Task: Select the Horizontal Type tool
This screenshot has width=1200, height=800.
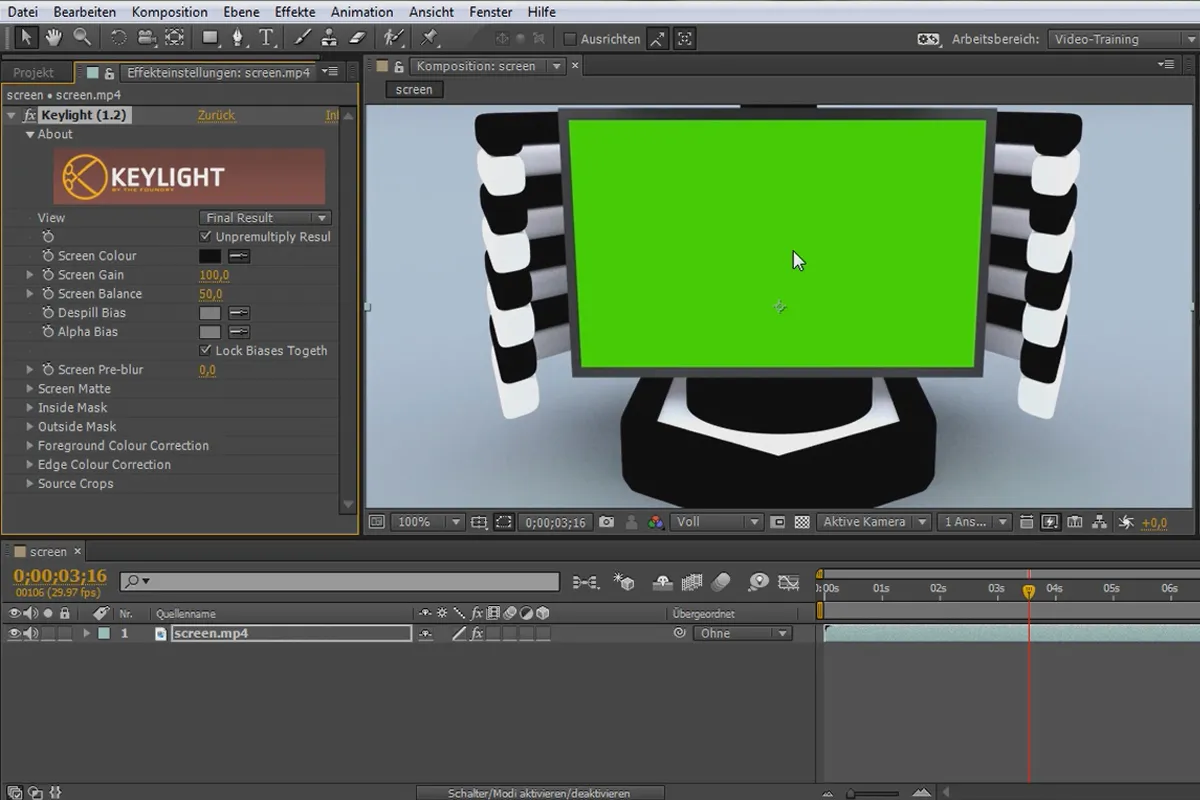Action: pos(266,38)
